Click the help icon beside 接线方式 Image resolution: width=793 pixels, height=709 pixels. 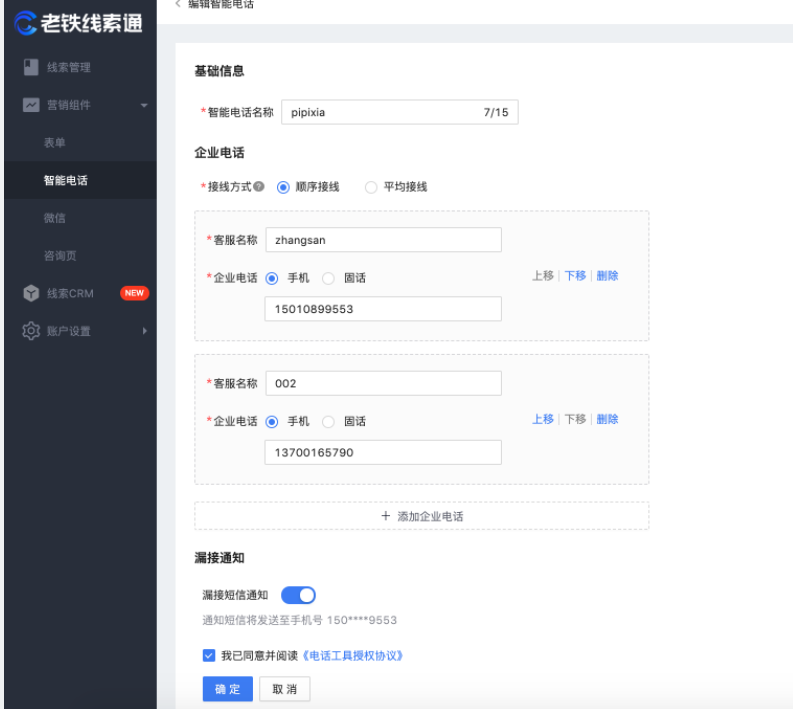click(258, 186)
